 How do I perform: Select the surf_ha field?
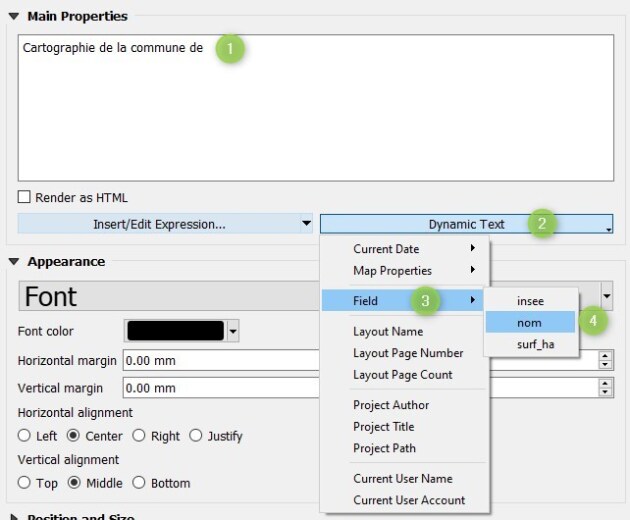tap(530, 344)
